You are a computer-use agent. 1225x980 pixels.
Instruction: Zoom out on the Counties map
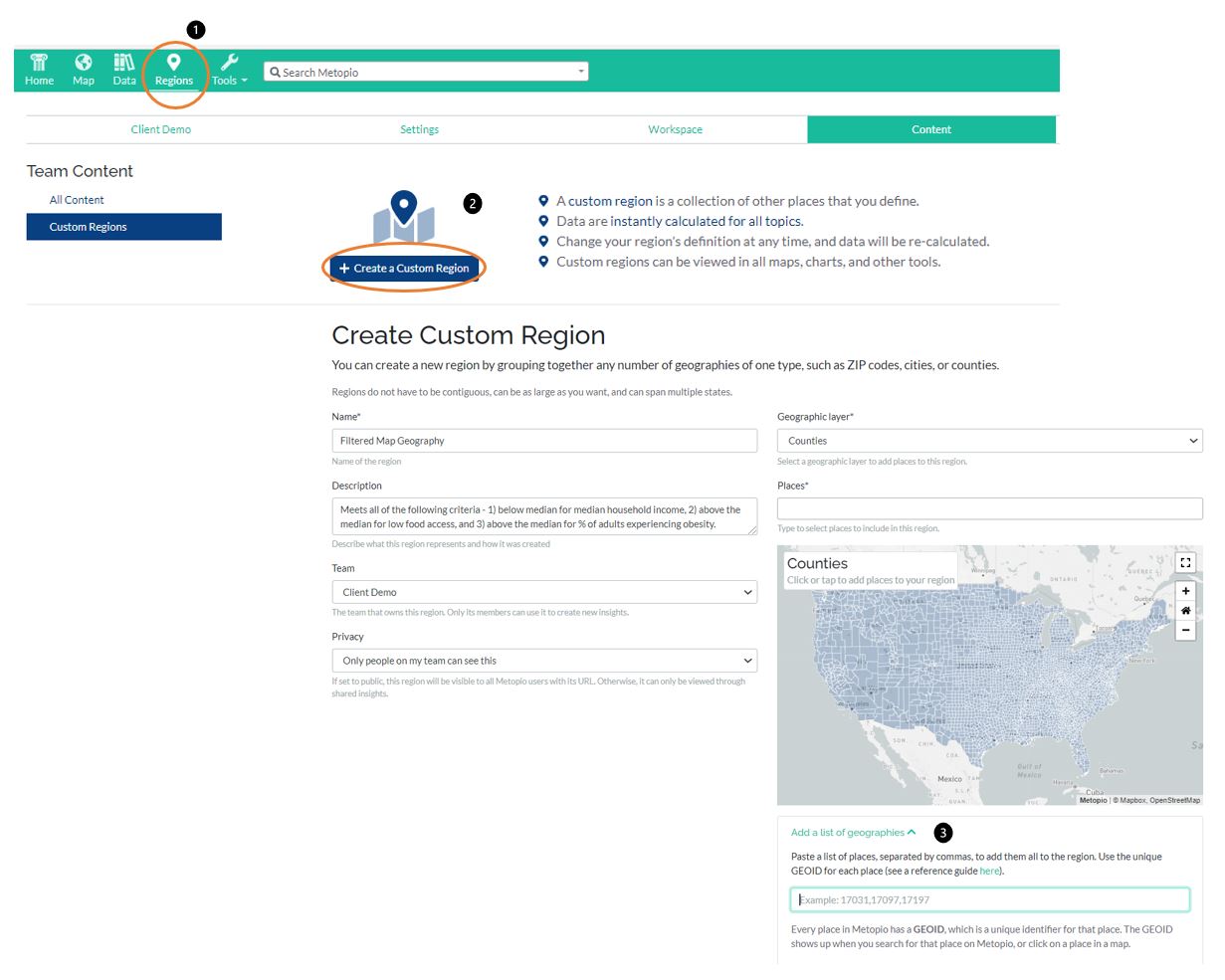click(x=1185, y=630)
